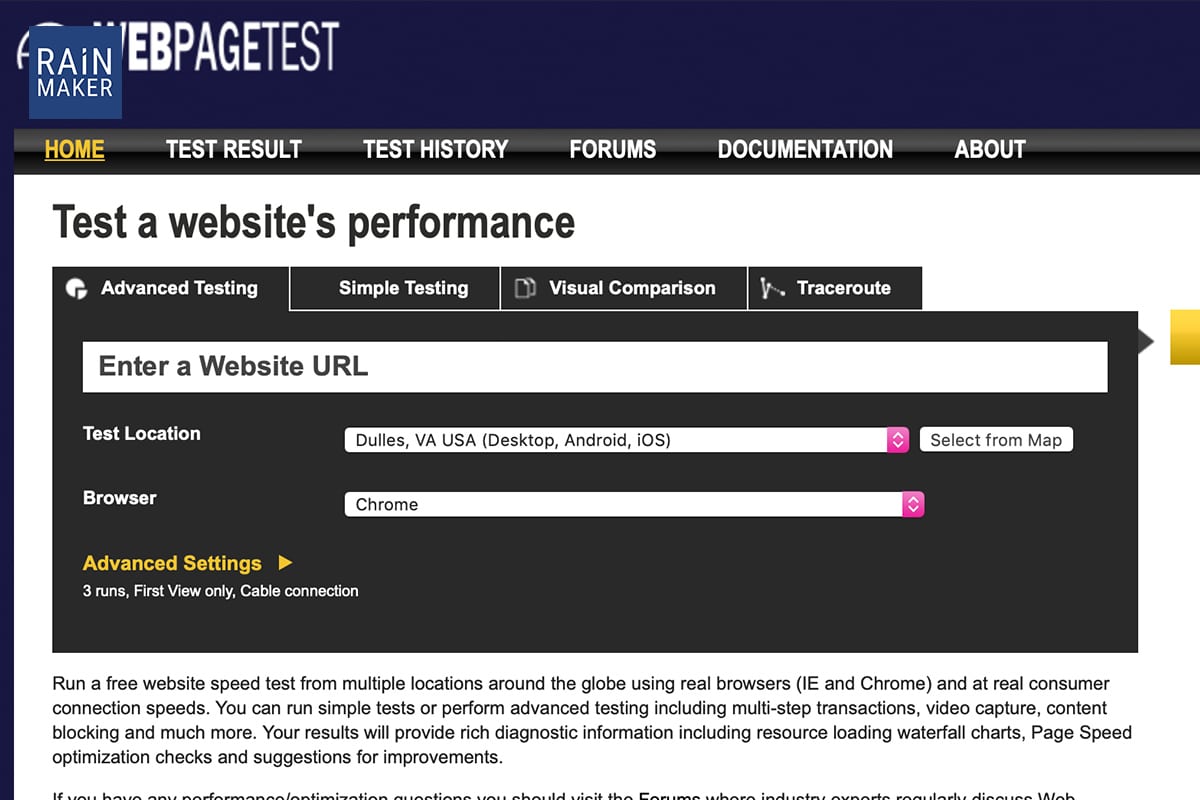This screenshot has height=800, width=1200.
Task: Click the gray arrow beside the URL field
Action: pyautogui.click(x=1146, y=342)
